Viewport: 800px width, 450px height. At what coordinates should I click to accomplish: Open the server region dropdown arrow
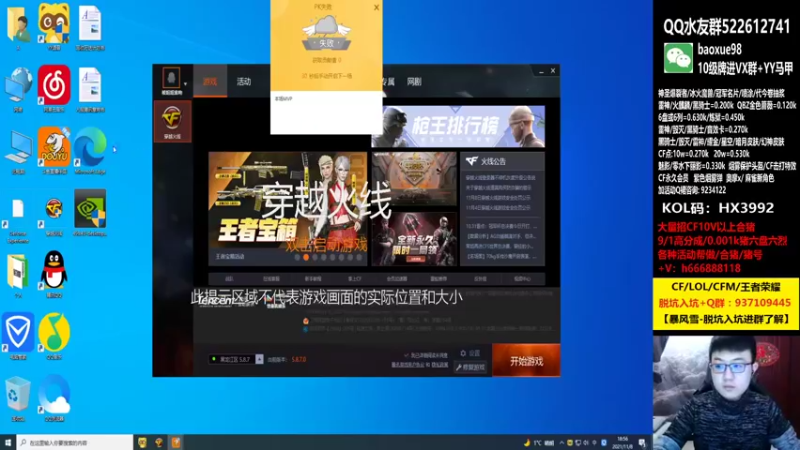(x=259, y=359)
